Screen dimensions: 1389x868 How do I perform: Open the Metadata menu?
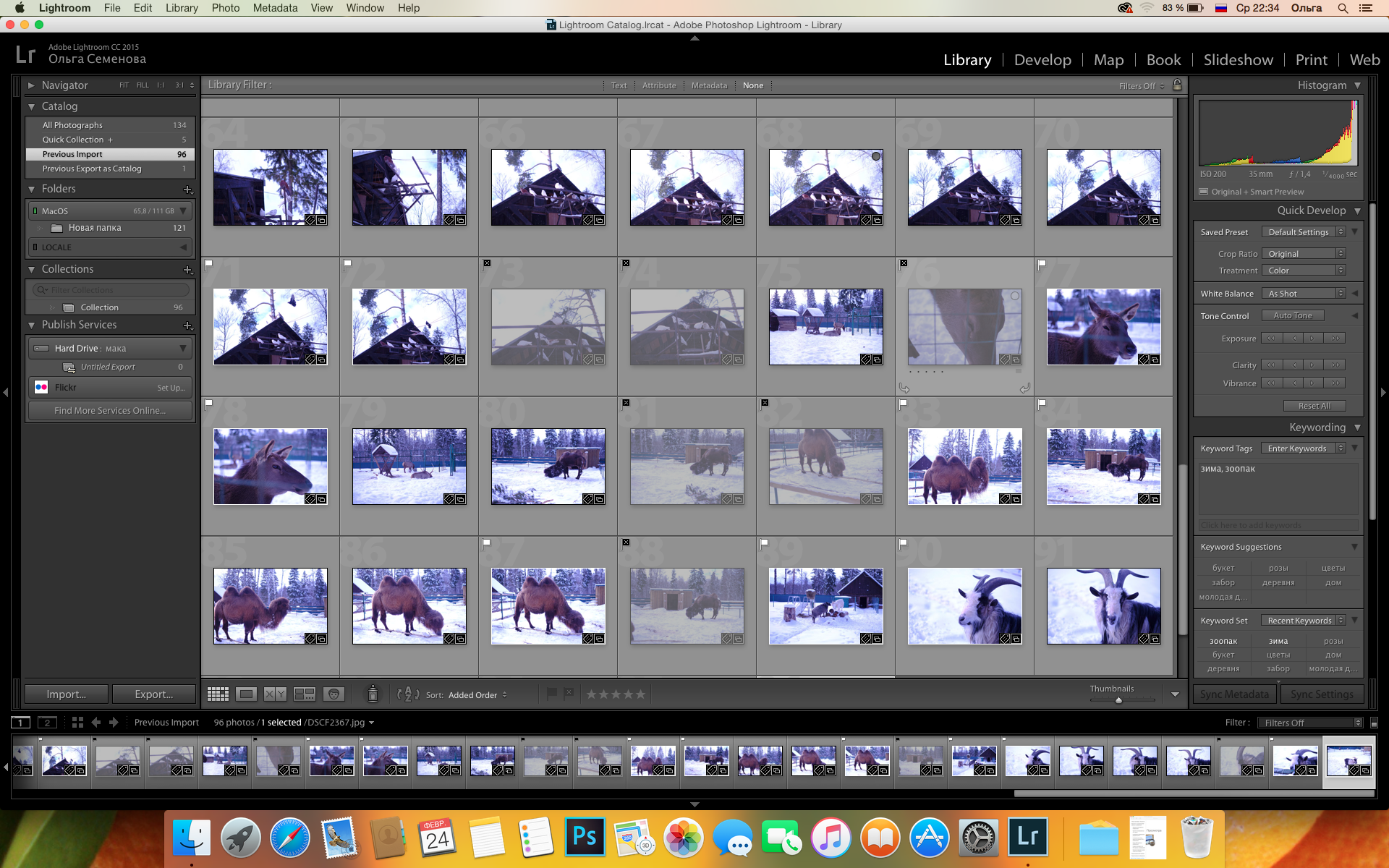click(x=275, y=8)
